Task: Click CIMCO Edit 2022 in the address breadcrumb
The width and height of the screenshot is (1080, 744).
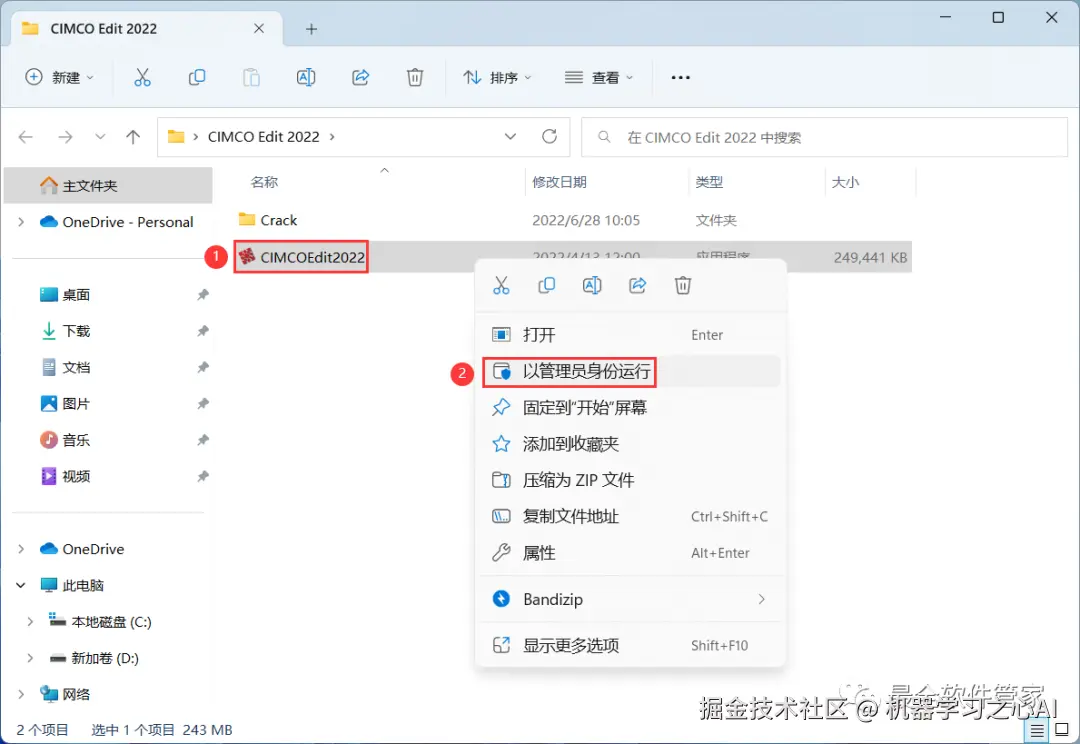Action: click(264, 137)
